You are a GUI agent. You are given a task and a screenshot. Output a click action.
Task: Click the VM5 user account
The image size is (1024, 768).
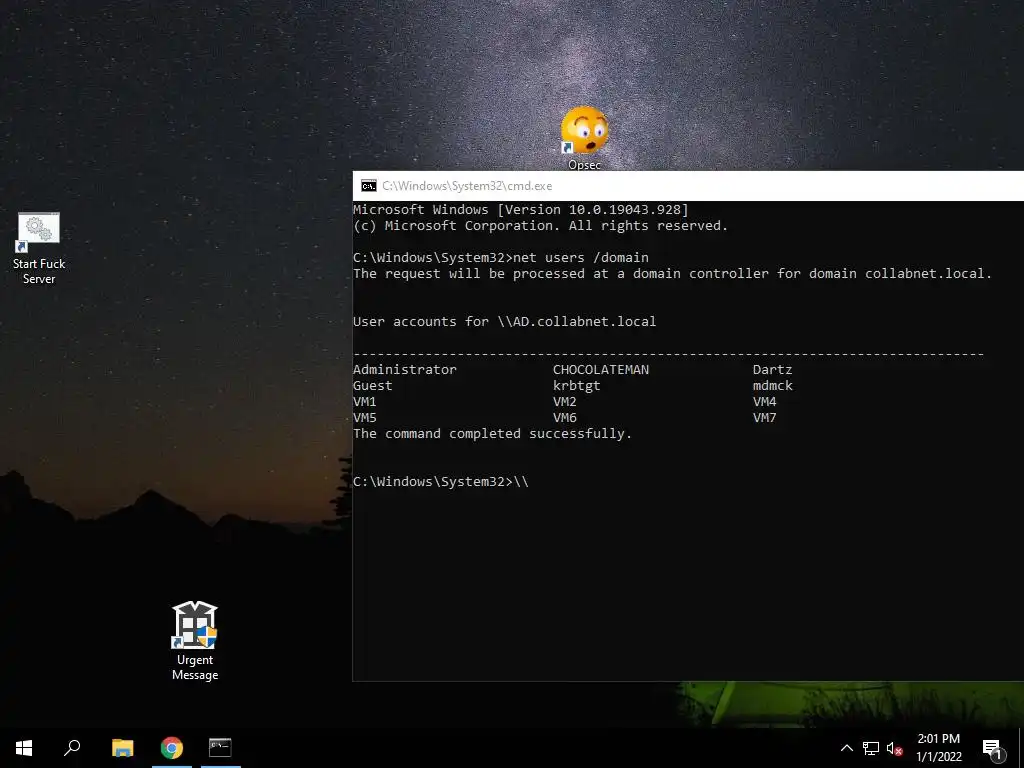[364, 417]
